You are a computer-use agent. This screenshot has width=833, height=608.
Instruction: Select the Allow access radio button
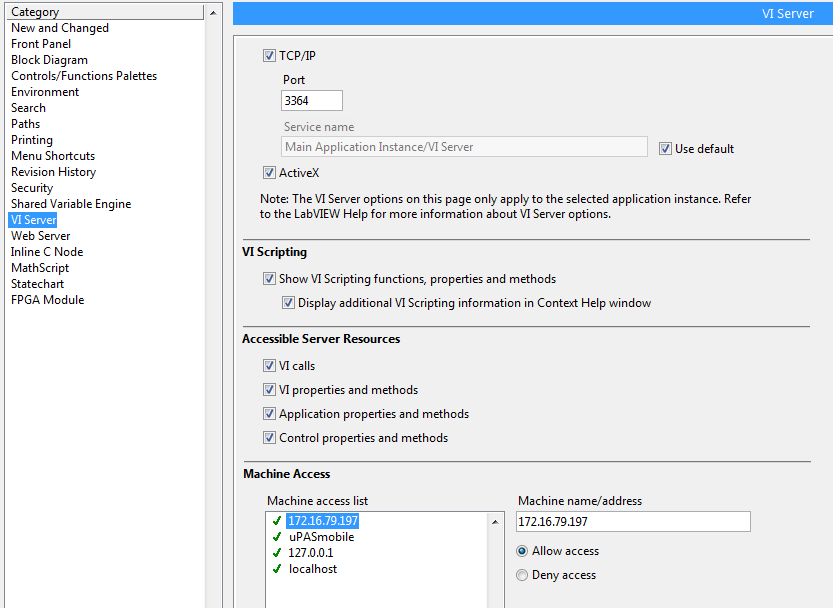pos(522,551)
